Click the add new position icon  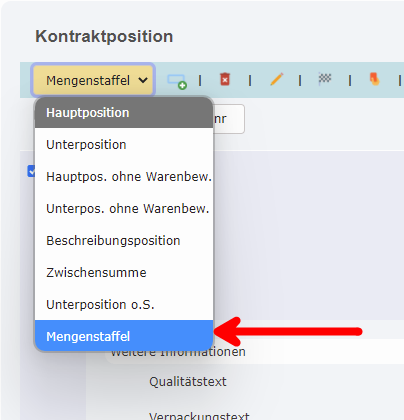[177, 81]
